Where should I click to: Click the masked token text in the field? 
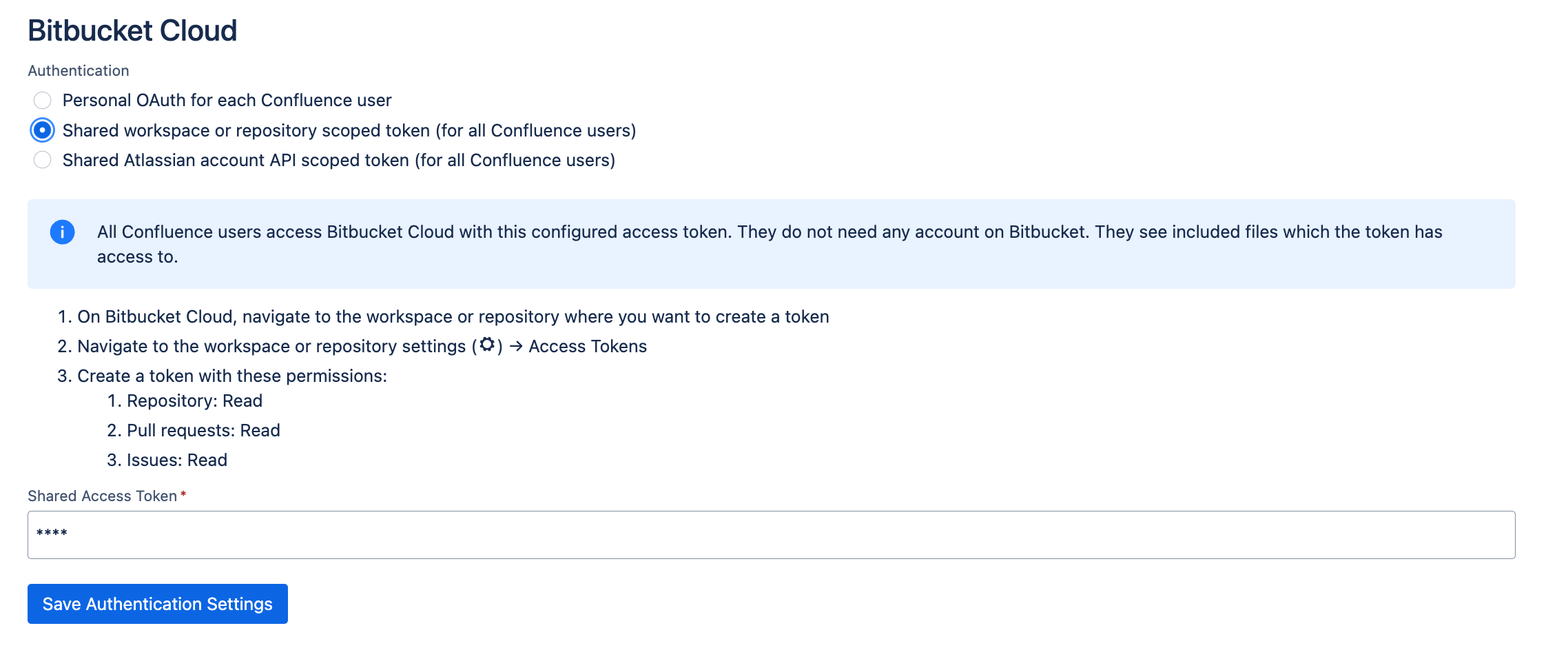pos(53,533)
